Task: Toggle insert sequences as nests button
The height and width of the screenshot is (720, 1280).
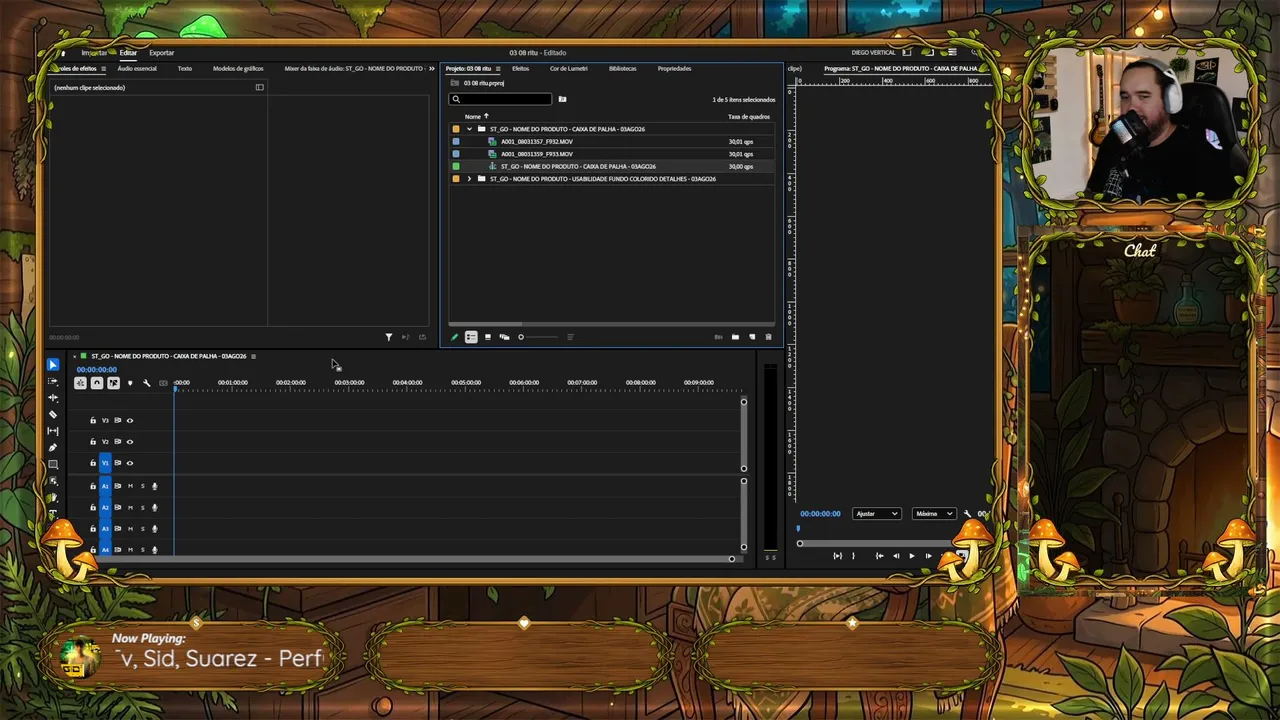Action: [x=80, y=383]
